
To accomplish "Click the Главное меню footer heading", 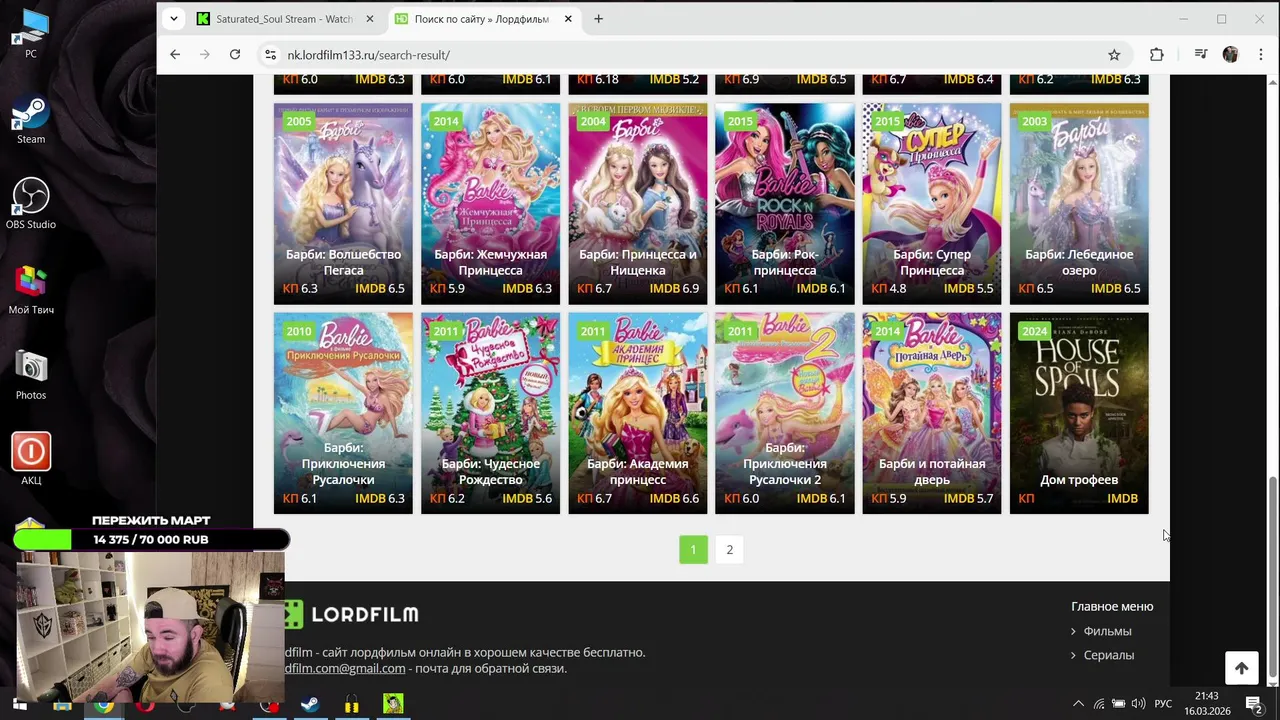I will (1112, 606).
